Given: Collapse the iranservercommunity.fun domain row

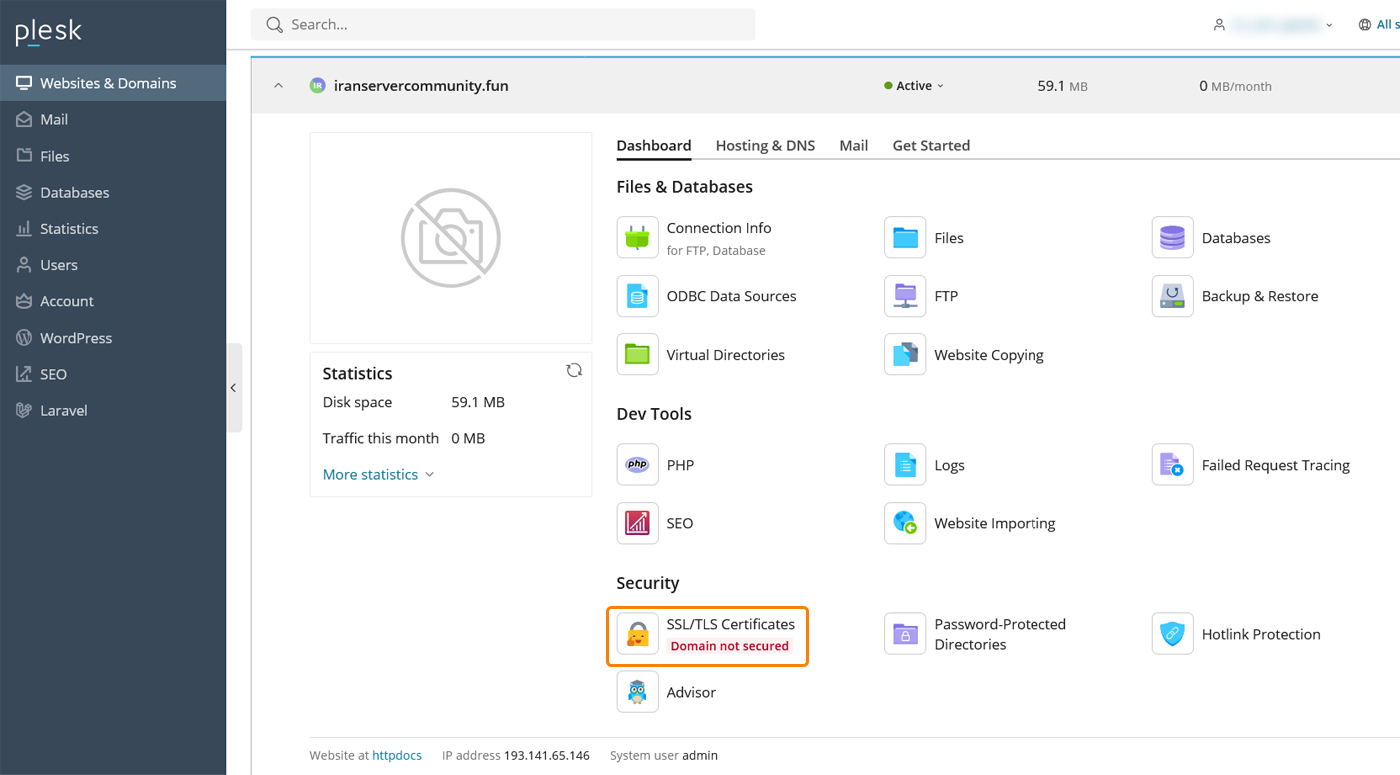Looking at the screenshot, I should pos(278,86).
